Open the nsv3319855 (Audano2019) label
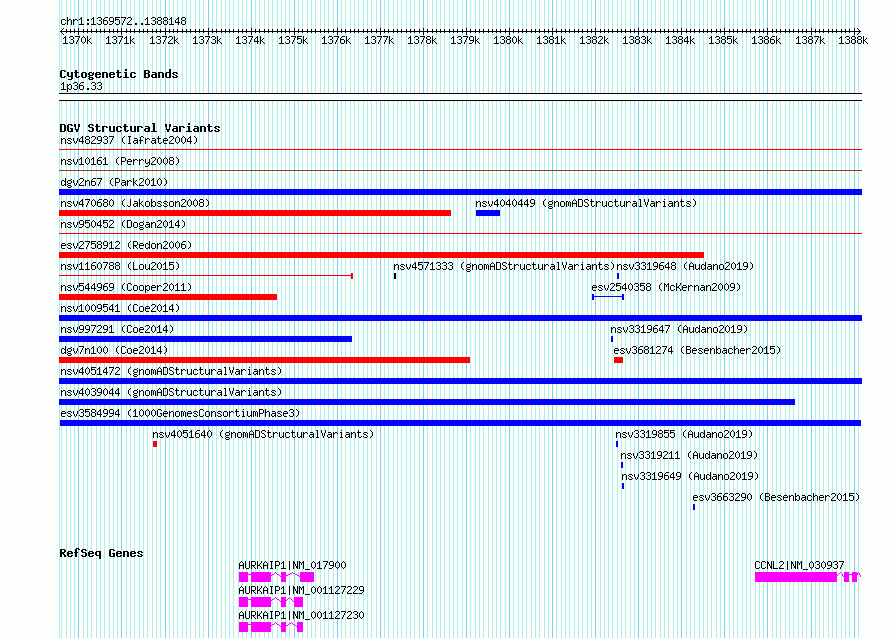The image size is (890, 638). [x=684, y=434]
